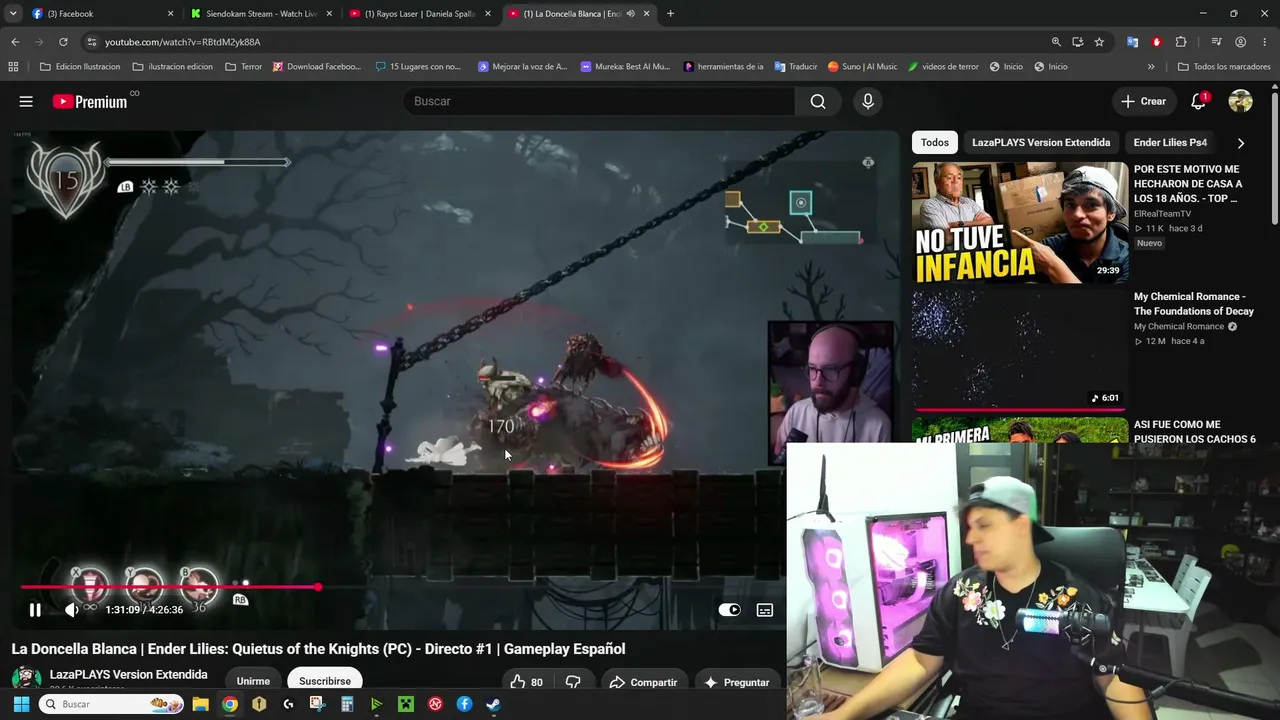Click the Chrome icon on the taskbar
This screenshot has height=720, width=1280.
[x=230, y=704]
